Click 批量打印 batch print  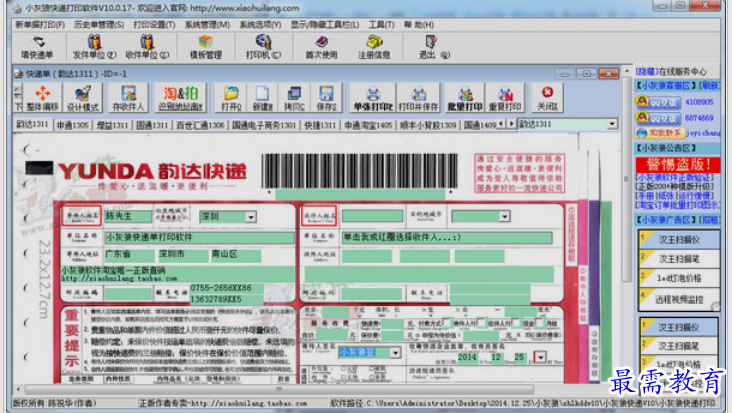[465, 98]
